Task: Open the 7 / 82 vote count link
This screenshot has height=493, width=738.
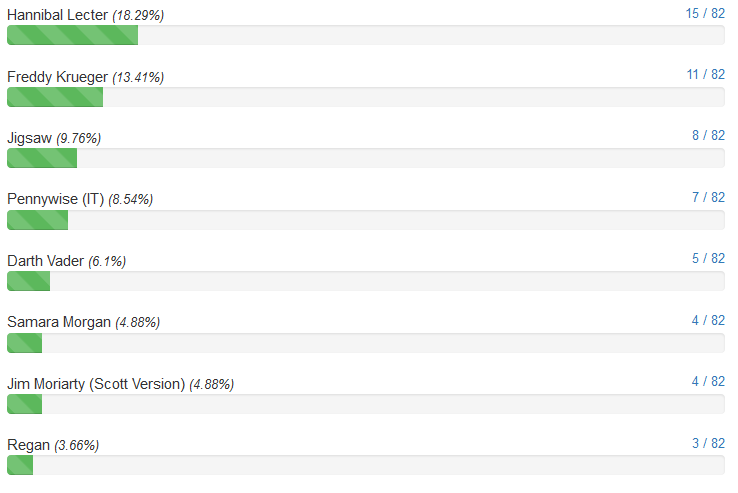Action: point(708,197)
